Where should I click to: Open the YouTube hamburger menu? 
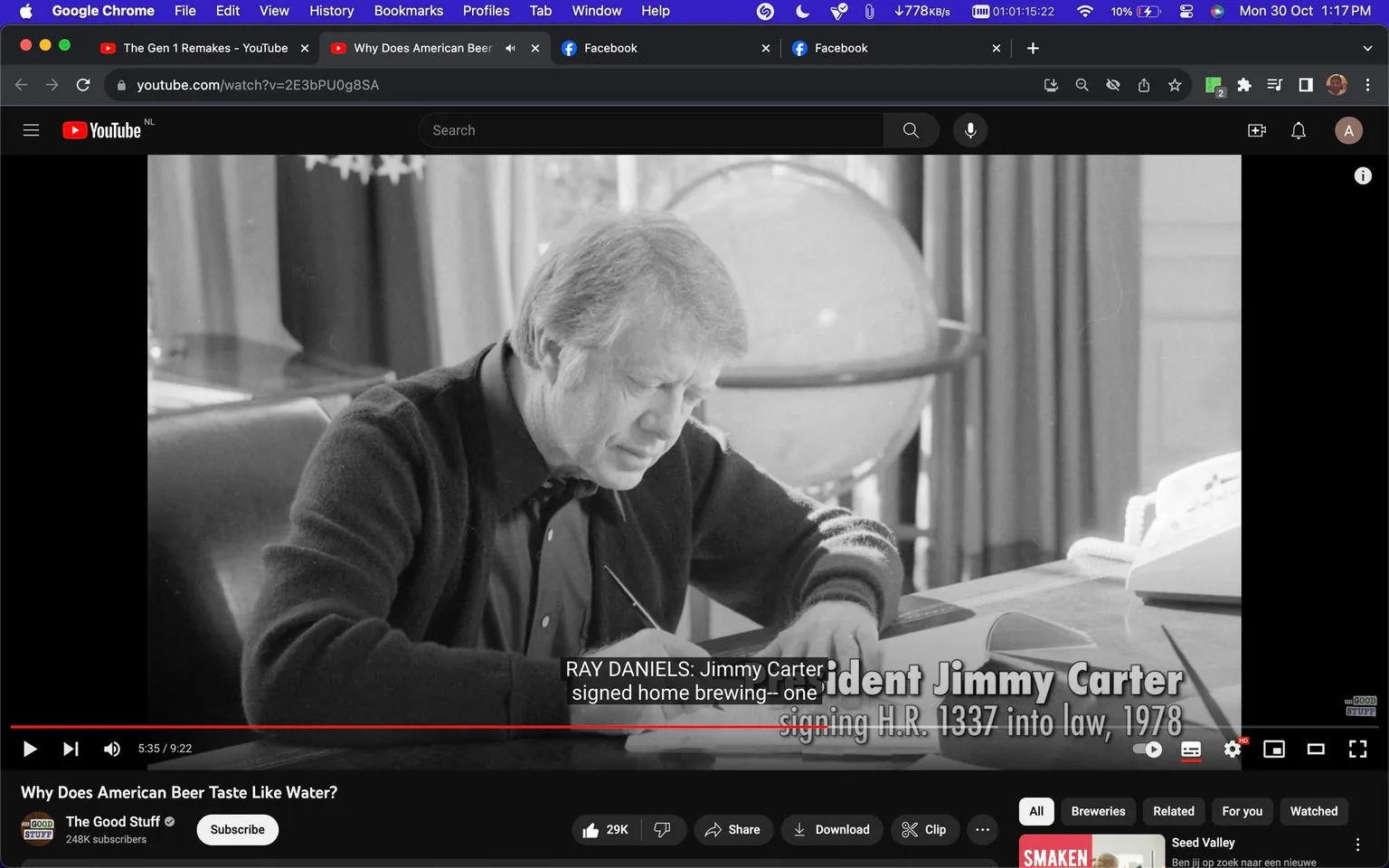(30, 129)
